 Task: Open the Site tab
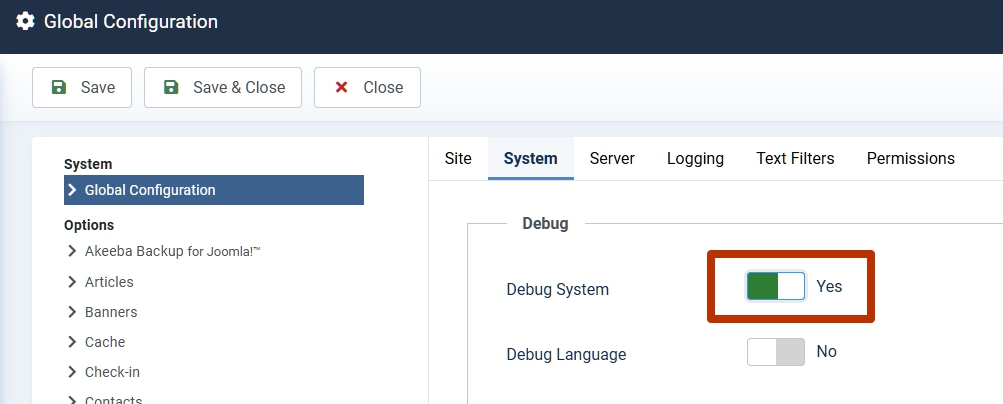458,158
